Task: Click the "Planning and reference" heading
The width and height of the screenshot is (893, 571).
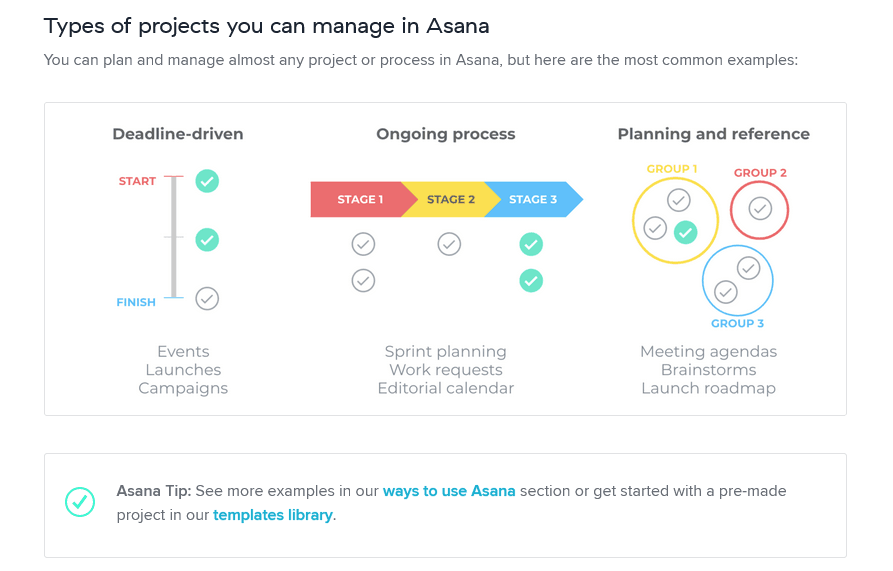Action: click(713, 134)
